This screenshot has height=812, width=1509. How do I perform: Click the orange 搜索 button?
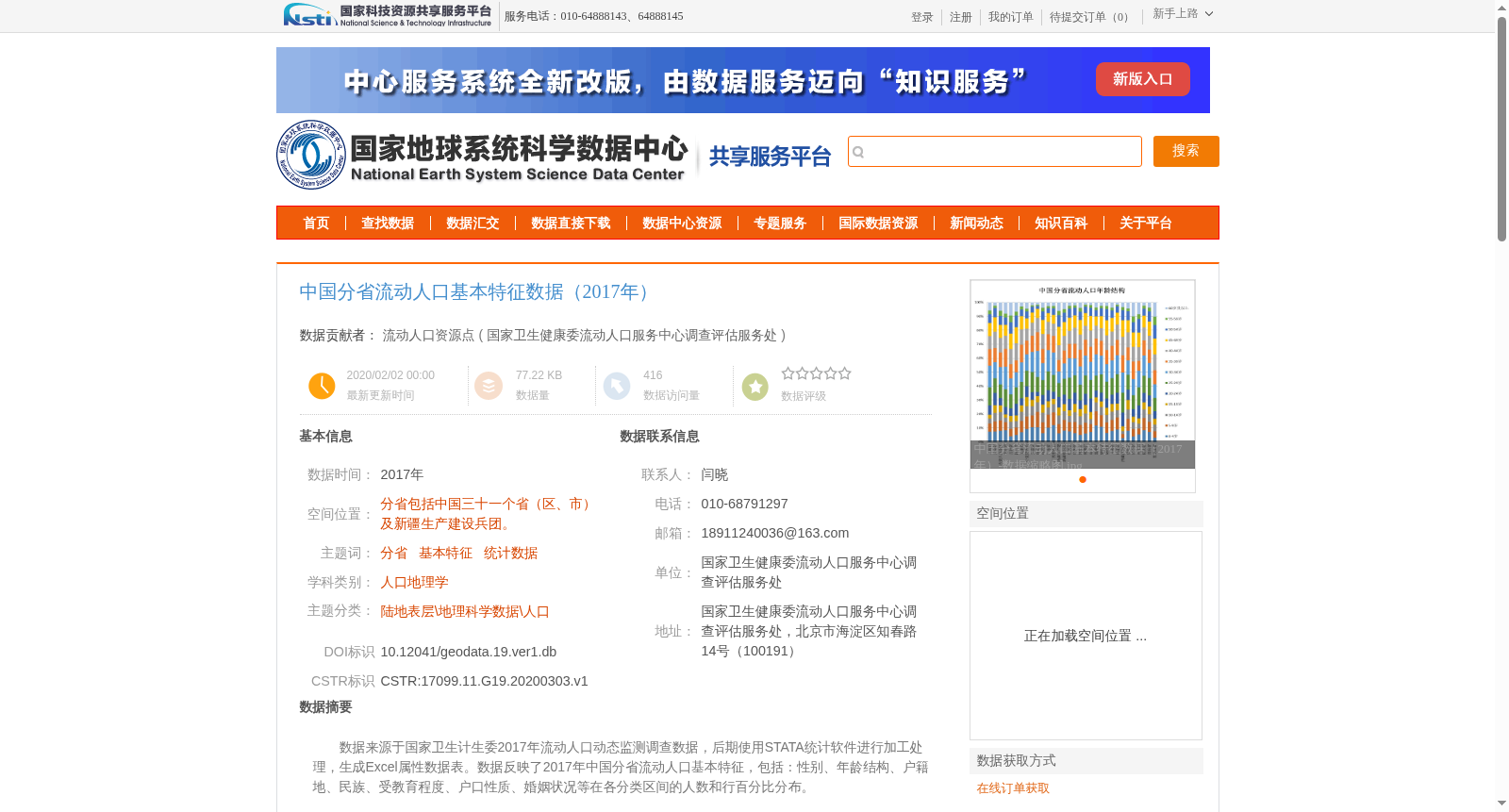(1186, 151)
